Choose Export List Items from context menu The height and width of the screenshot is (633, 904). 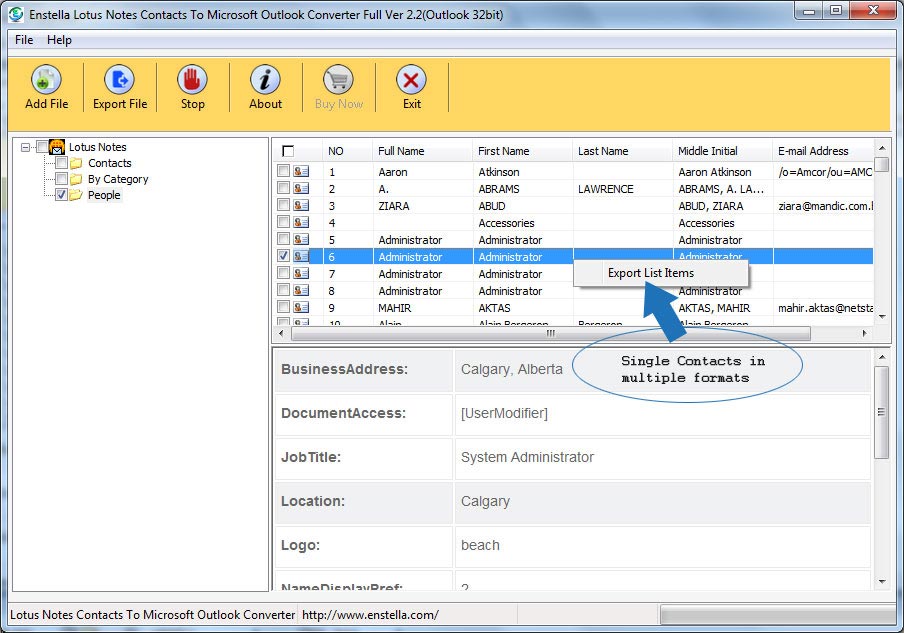[651, 273]
